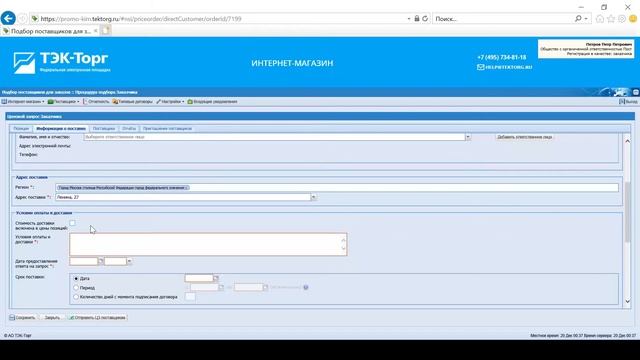
Task: Open "Входящие уведомления" menu item
Action: pyautogui.click(x=212, y=102)
